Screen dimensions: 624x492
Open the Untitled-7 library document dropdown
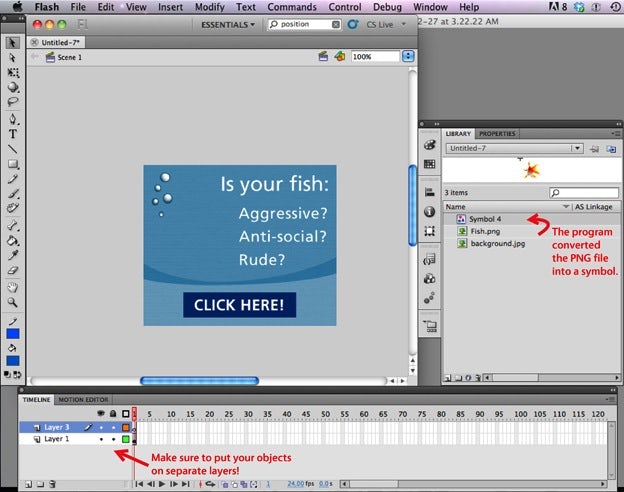[x=577, y=148]
